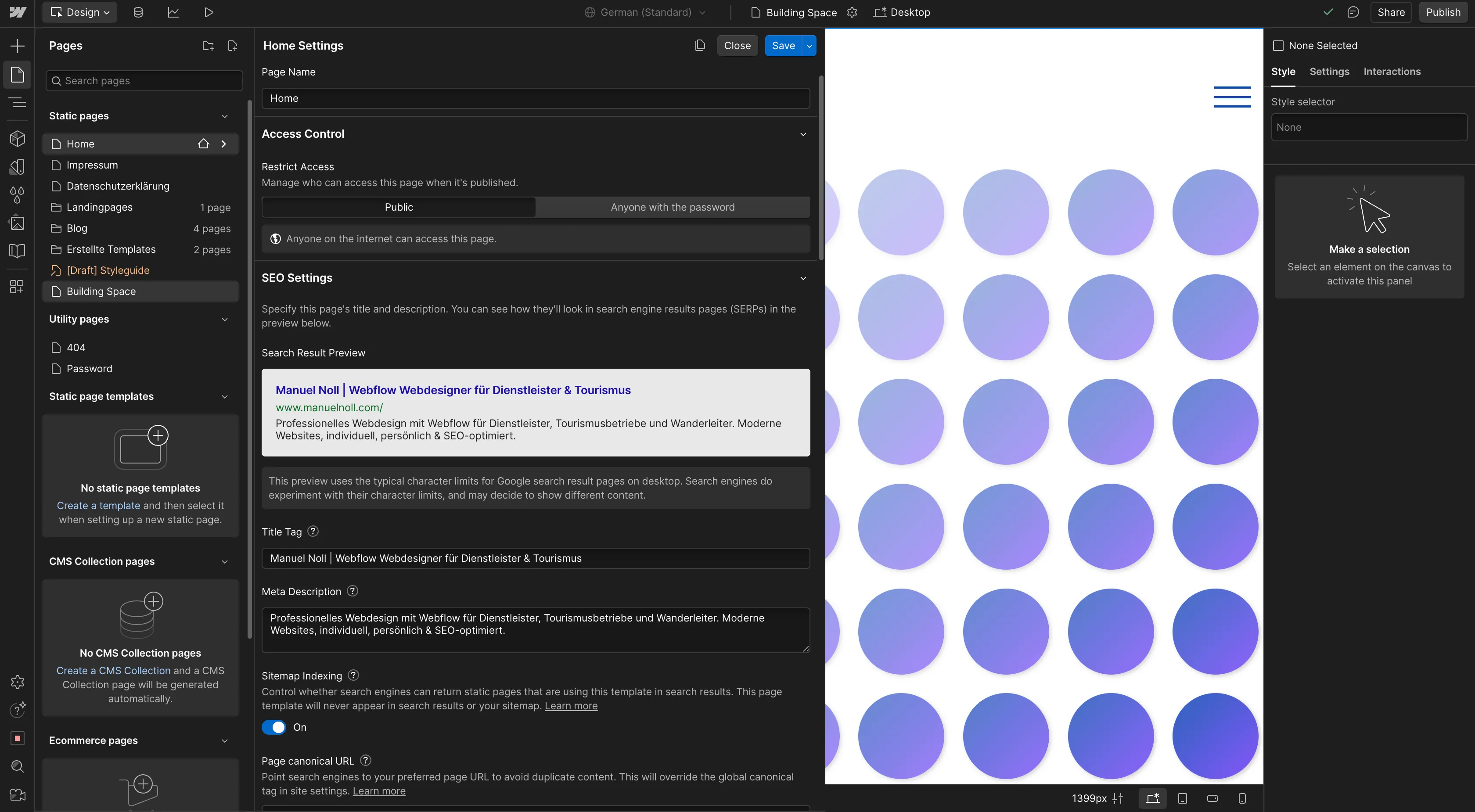The height and width of the screenshot is (812, 1475).
Task: Switch to the Interactions tab
Action: click(x=1392, y=72)
